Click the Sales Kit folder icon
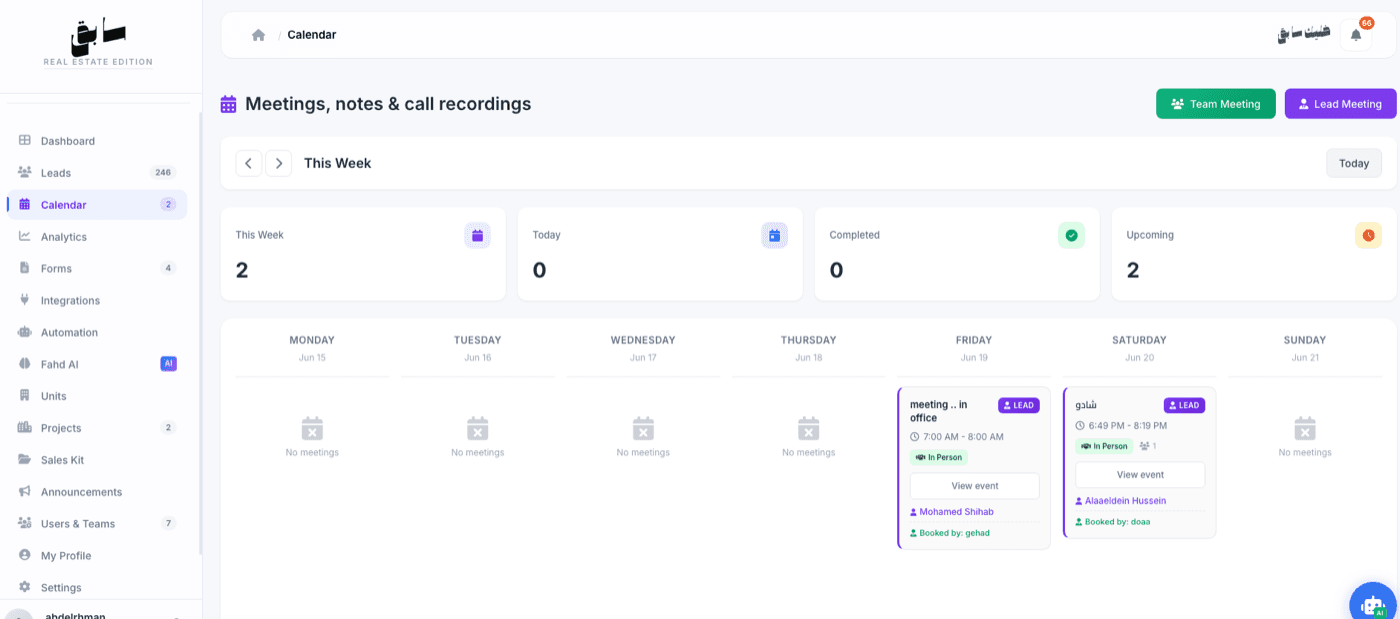 point(25,460)
